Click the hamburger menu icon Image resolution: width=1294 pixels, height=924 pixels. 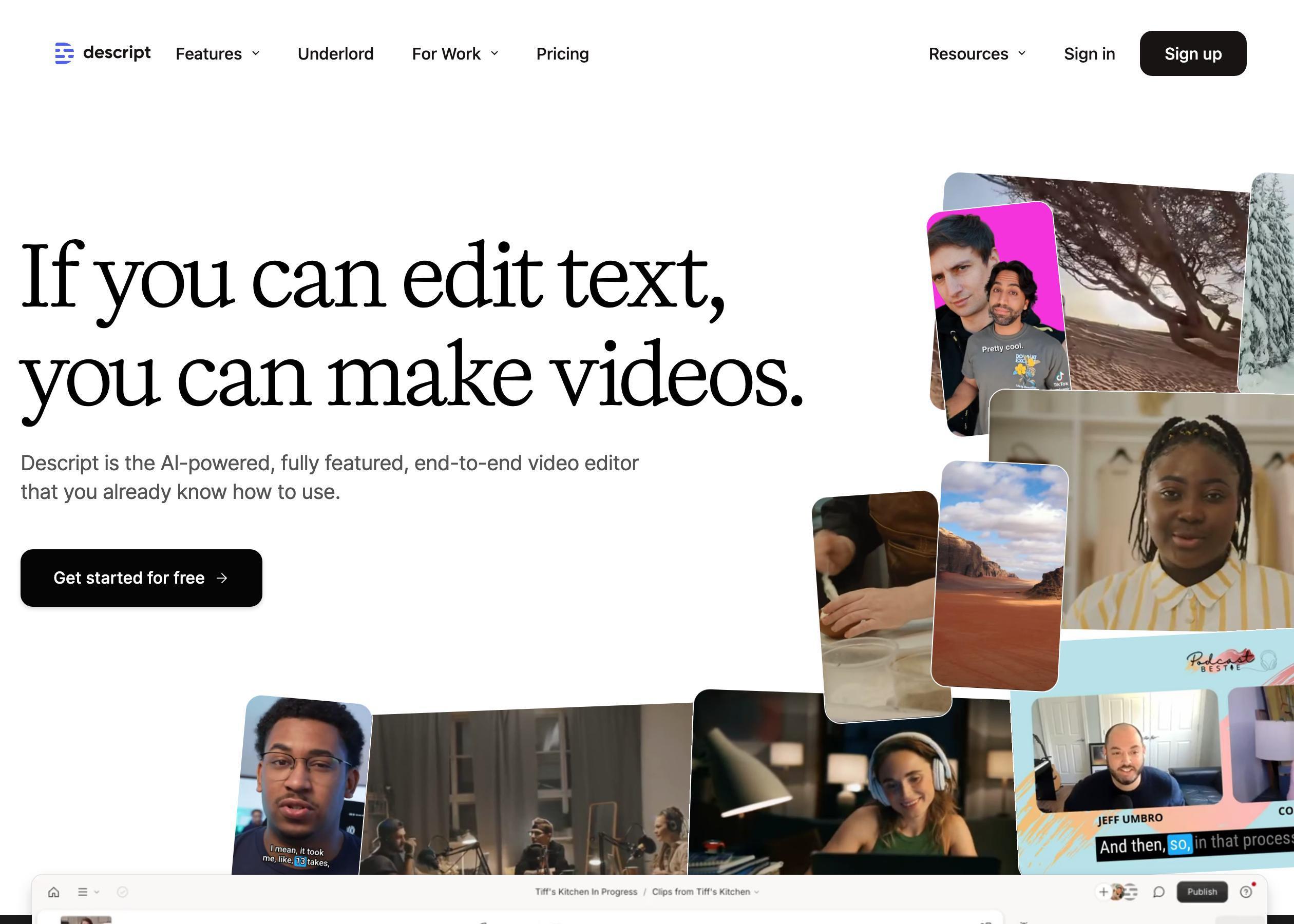tap(83, 892)
